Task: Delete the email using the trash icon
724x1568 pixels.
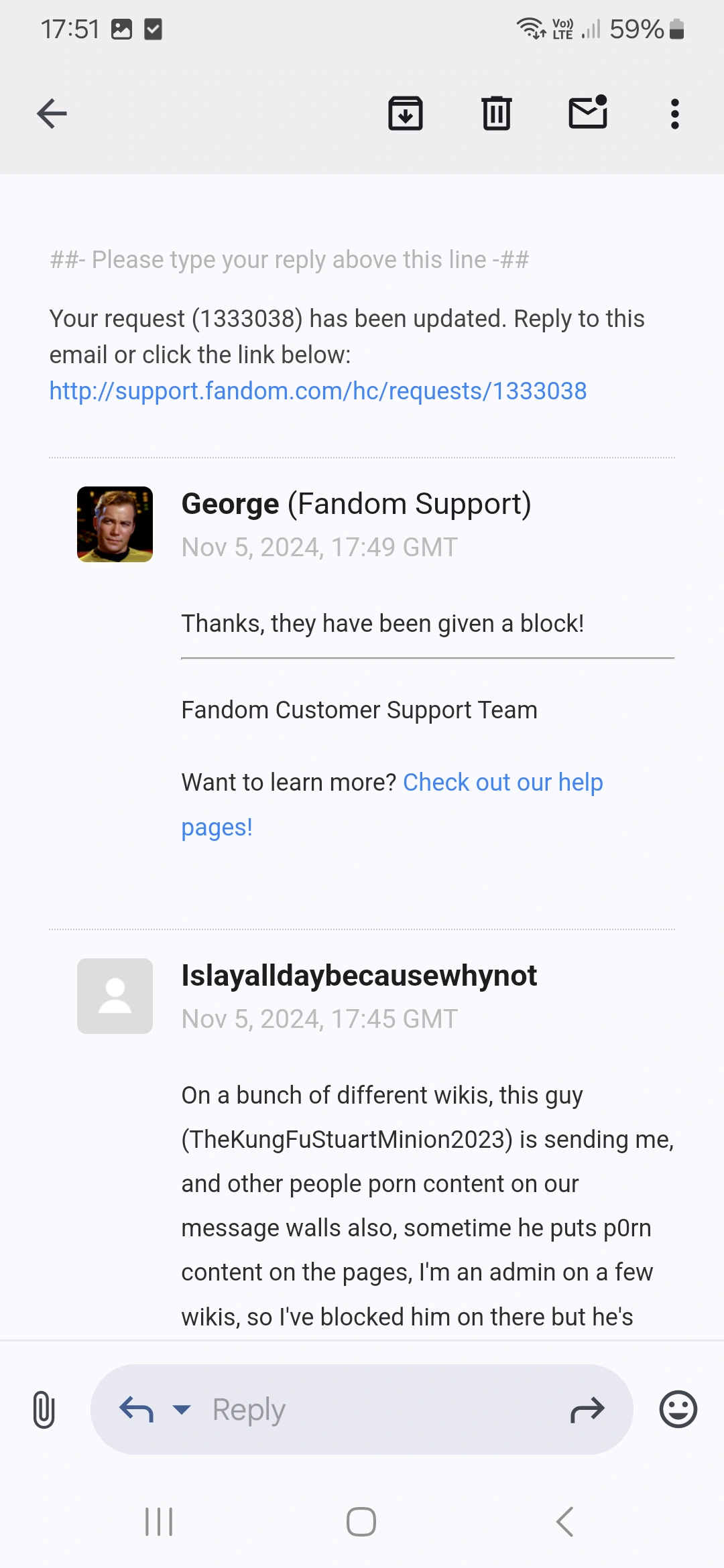Action: click(x=497, y=113)
